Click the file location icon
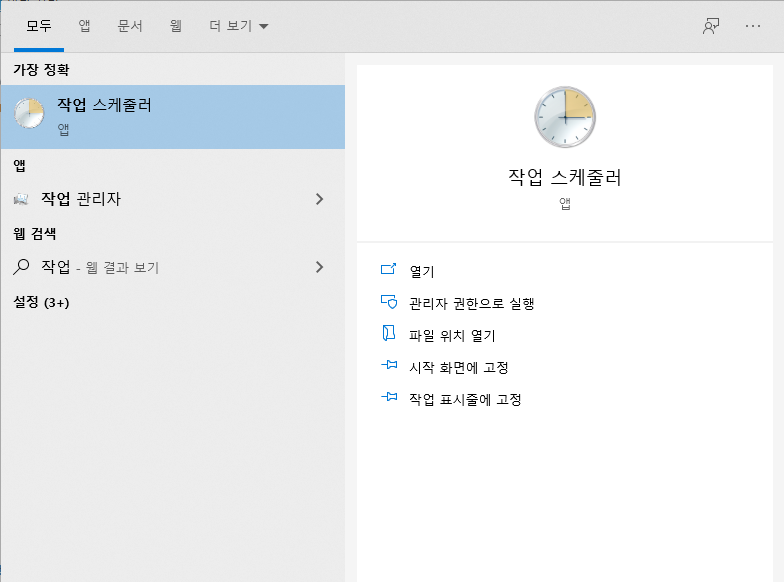The width and height of the screenshot is (784, 582). 388,333
